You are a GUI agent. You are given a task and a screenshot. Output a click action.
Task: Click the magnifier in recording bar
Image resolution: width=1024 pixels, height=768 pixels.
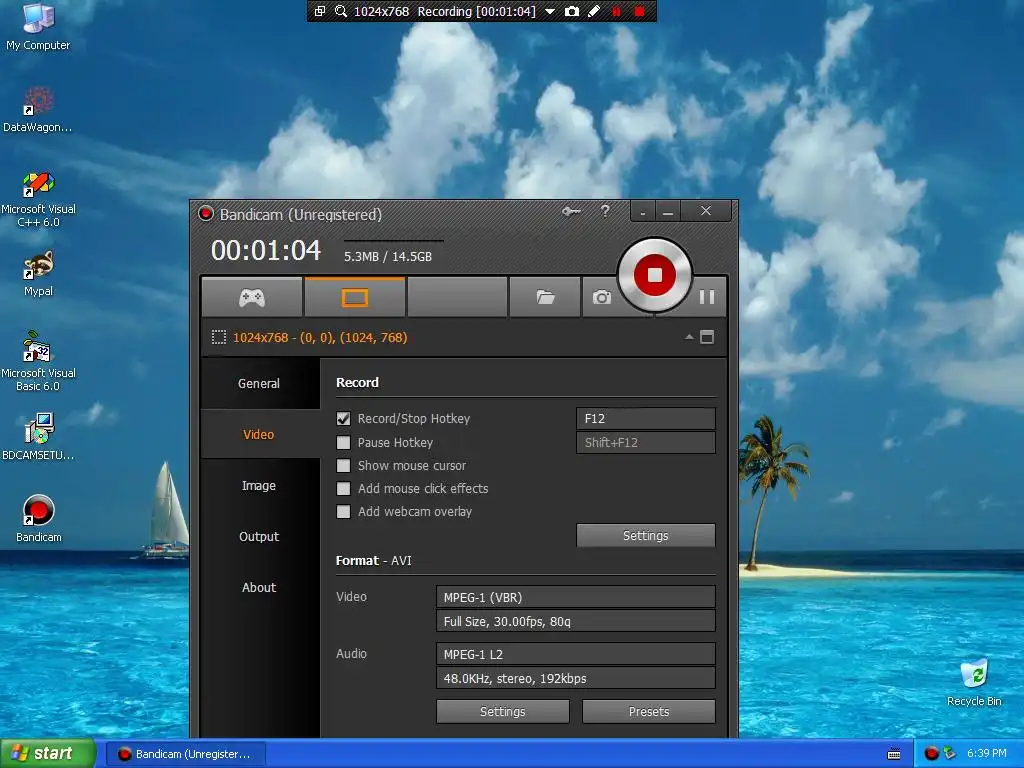[340, 11]
